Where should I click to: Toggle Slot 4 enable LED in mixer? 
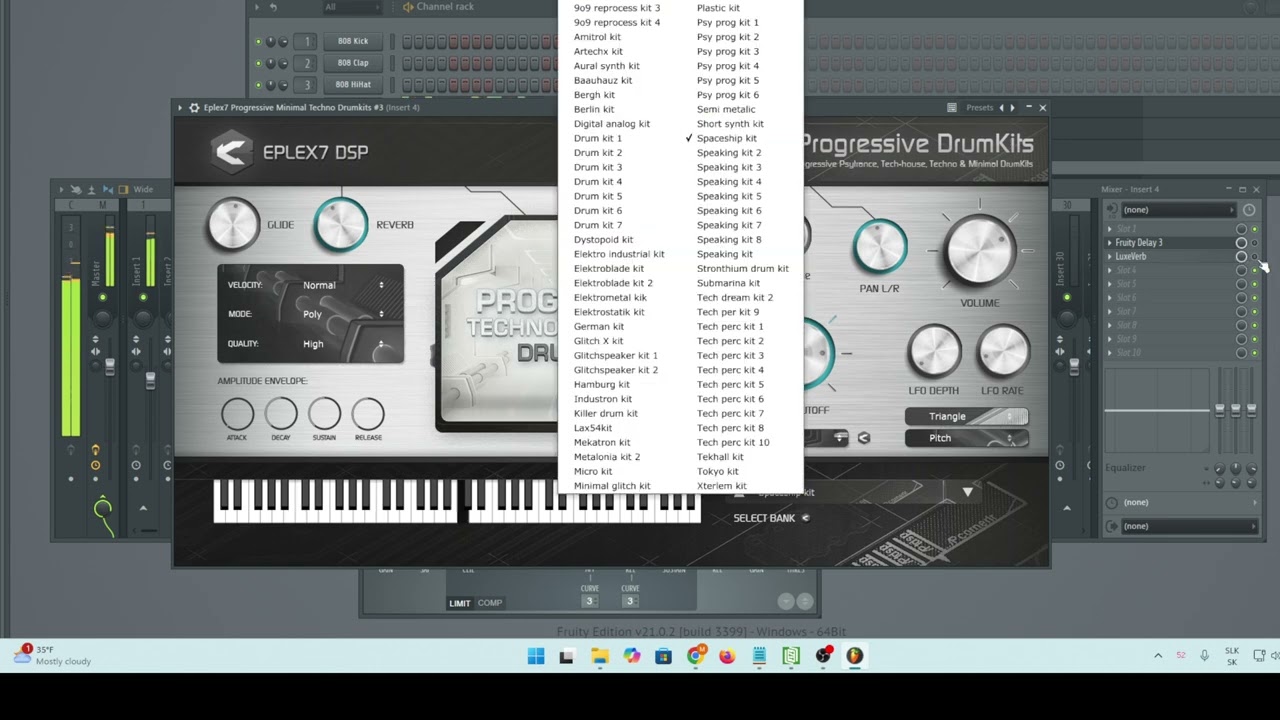tap(1255, 271)
